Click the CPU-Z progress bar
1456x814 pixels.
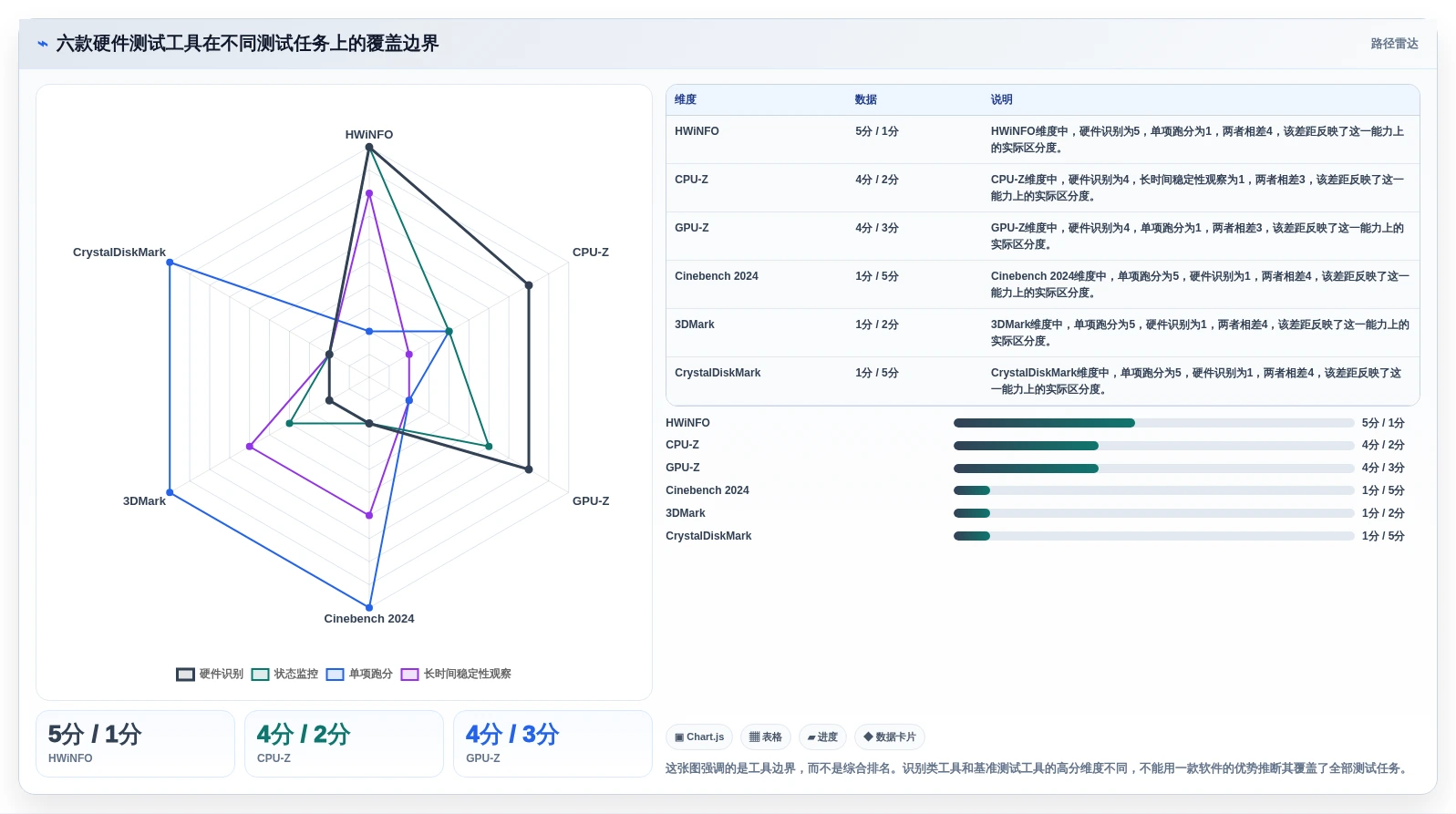coord(1153,446)
